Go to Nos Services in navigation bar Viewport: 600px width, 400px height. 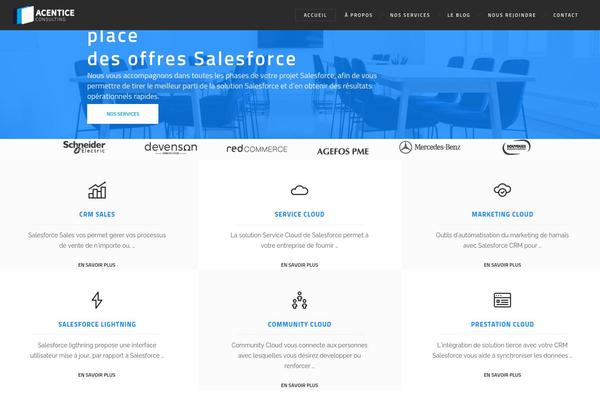pos(409,15)
